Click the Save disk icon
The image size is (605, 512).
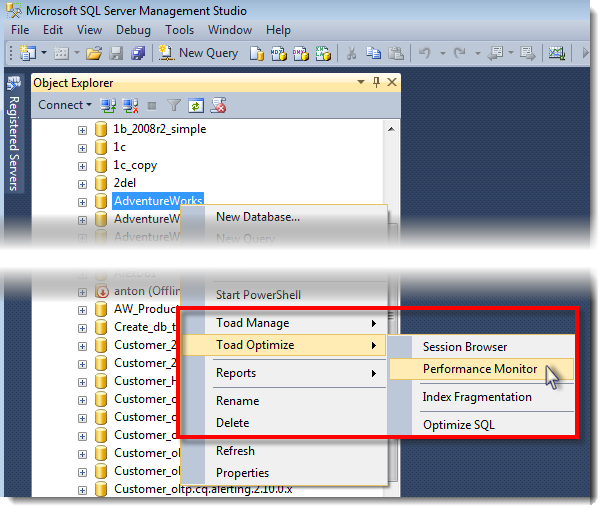[116, 53]
